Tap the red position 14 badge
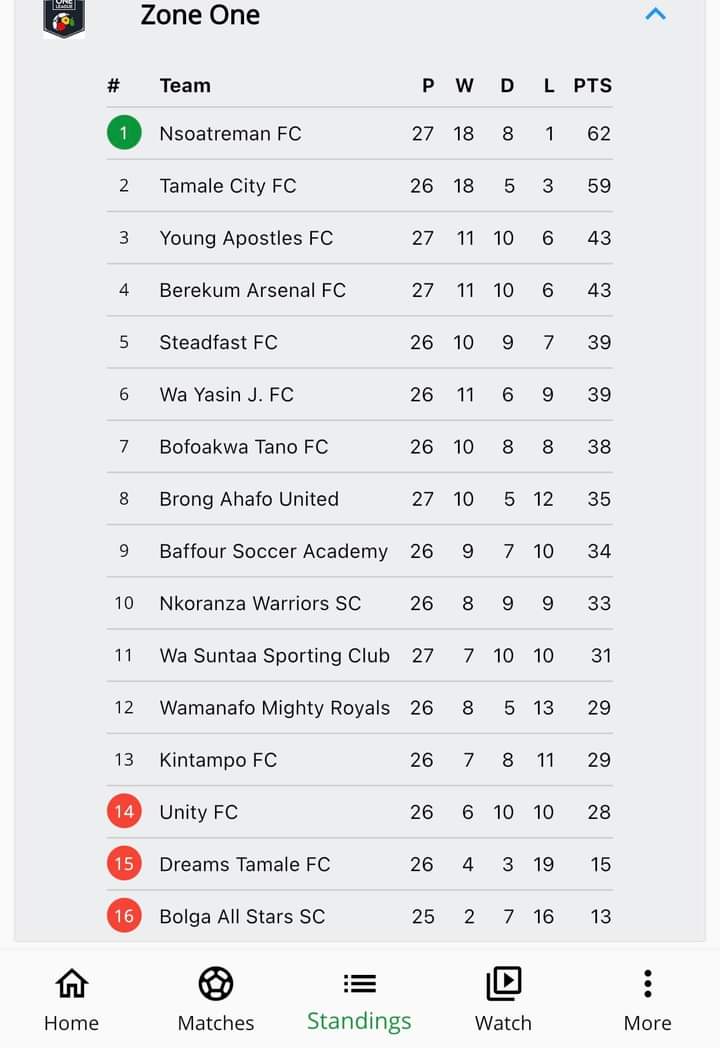The image size is (720, 1048). [124, 811]
